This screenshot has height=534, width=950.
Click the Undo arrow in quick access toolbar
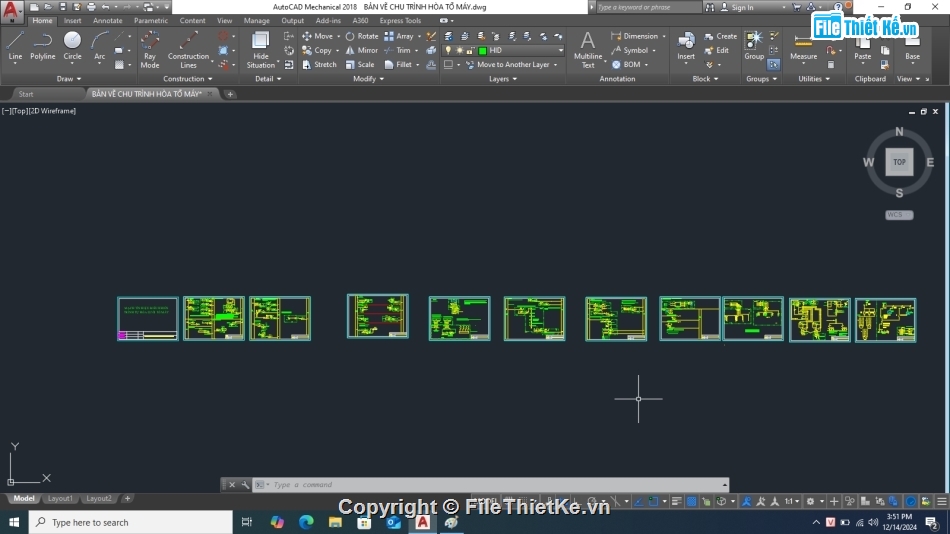(x=105, y=7)
